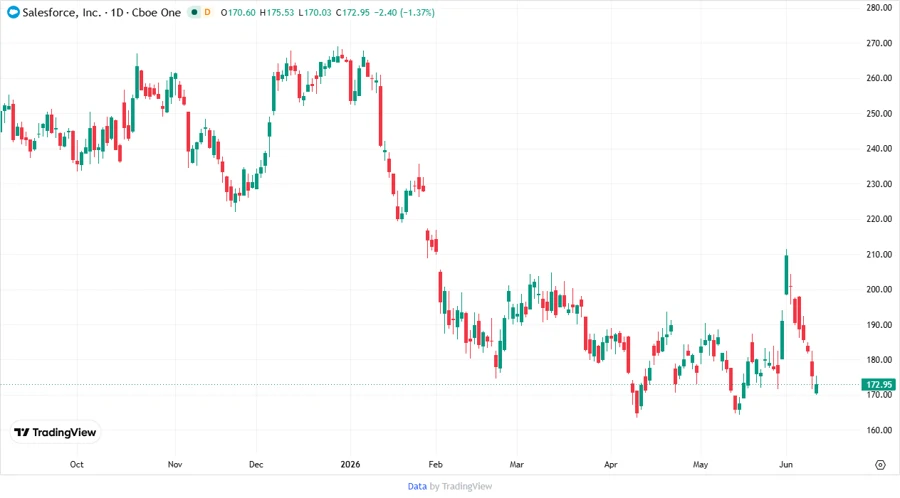Click the TradingView logo button
Screen dimensions: 900x498
point(55,432)
